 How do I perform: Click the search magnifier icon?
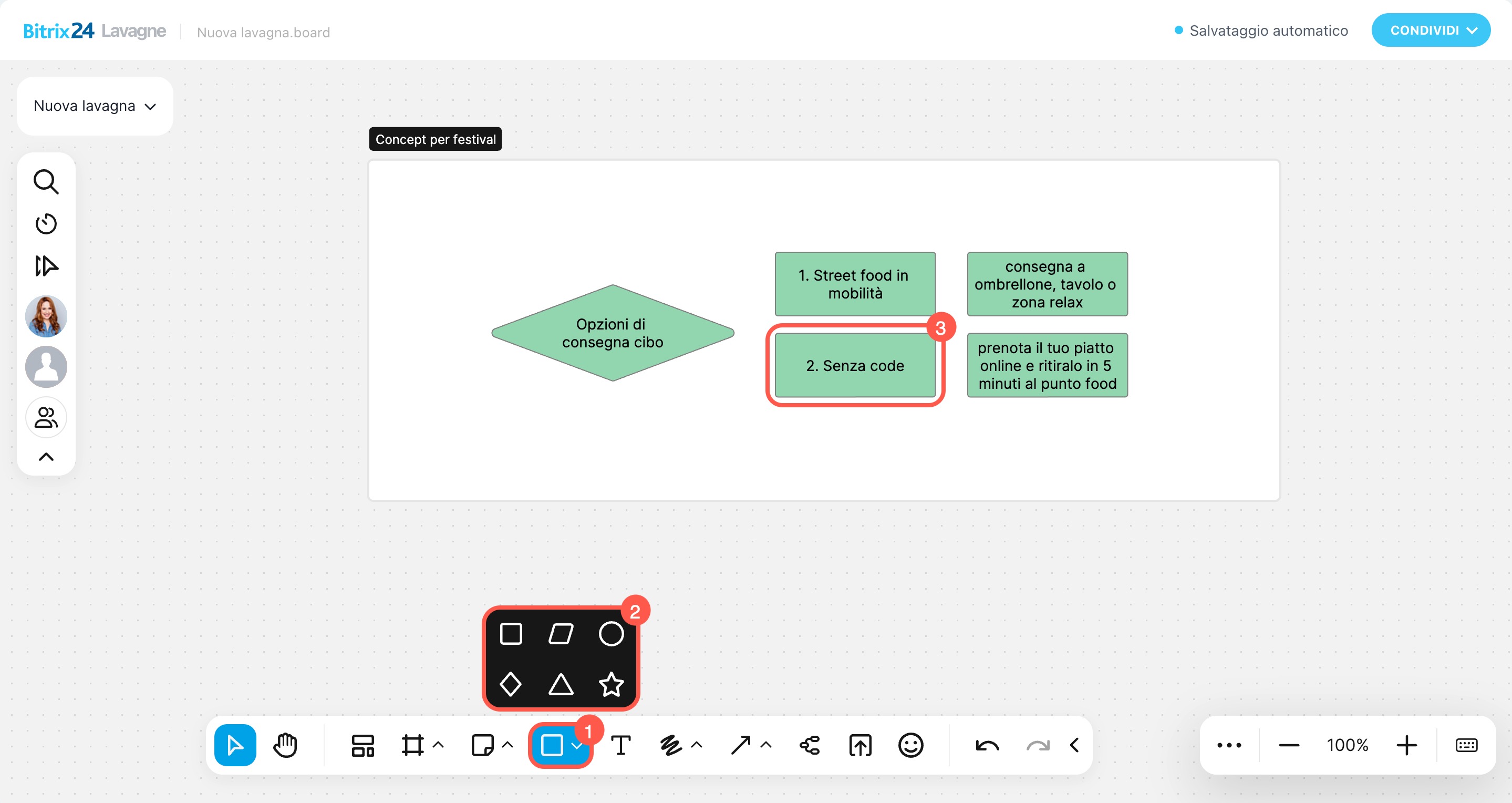46,182
